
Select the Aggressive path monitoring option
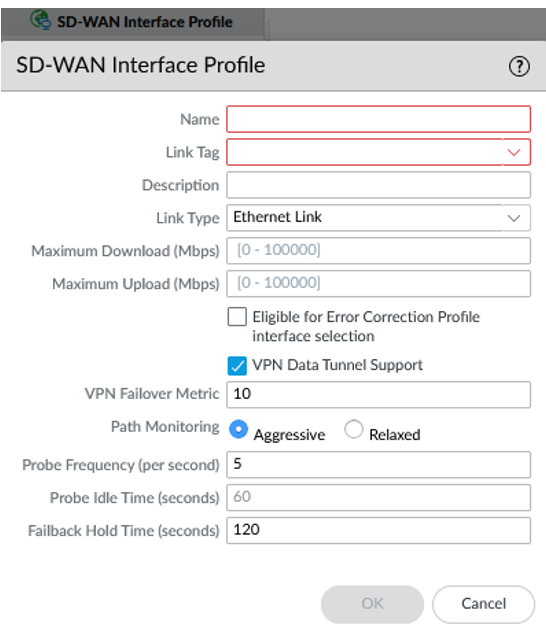click(238, 429)
